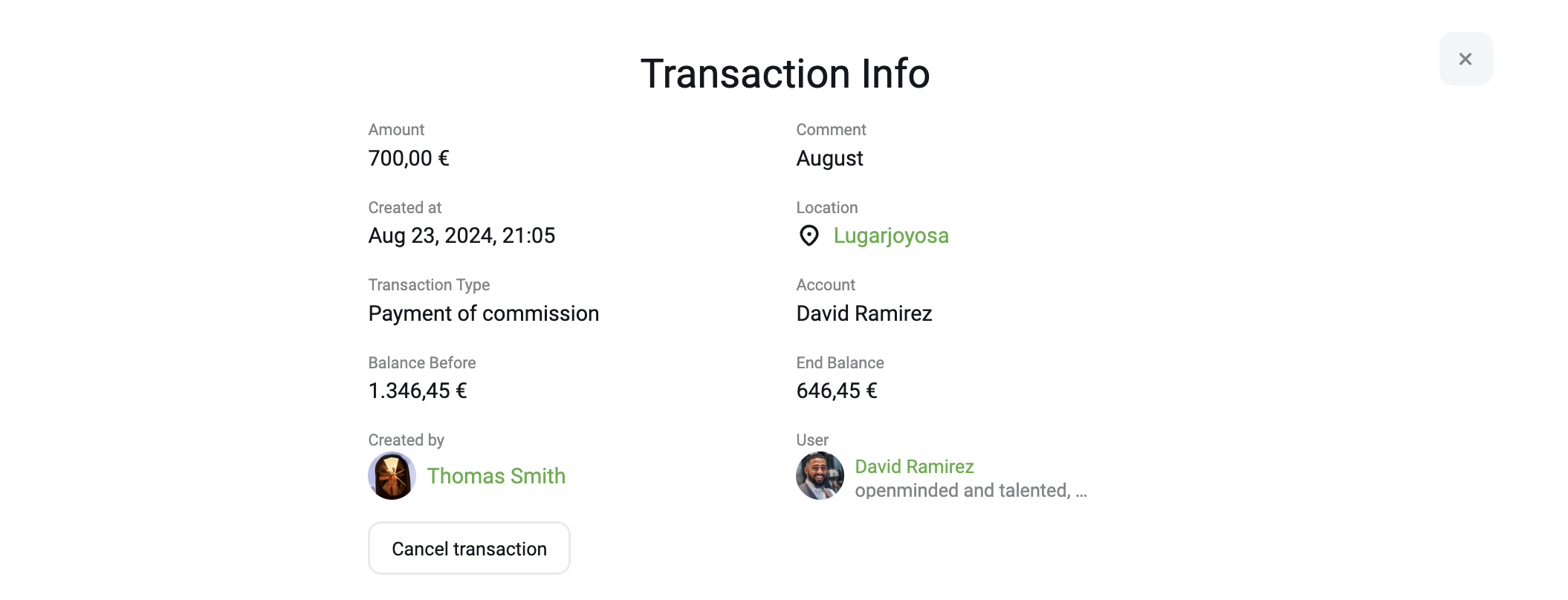Image resolution: width=1568 pixels, height=600 pixels.
Task: Select the 700,00 € amount value
Action: tap(409, 158)
